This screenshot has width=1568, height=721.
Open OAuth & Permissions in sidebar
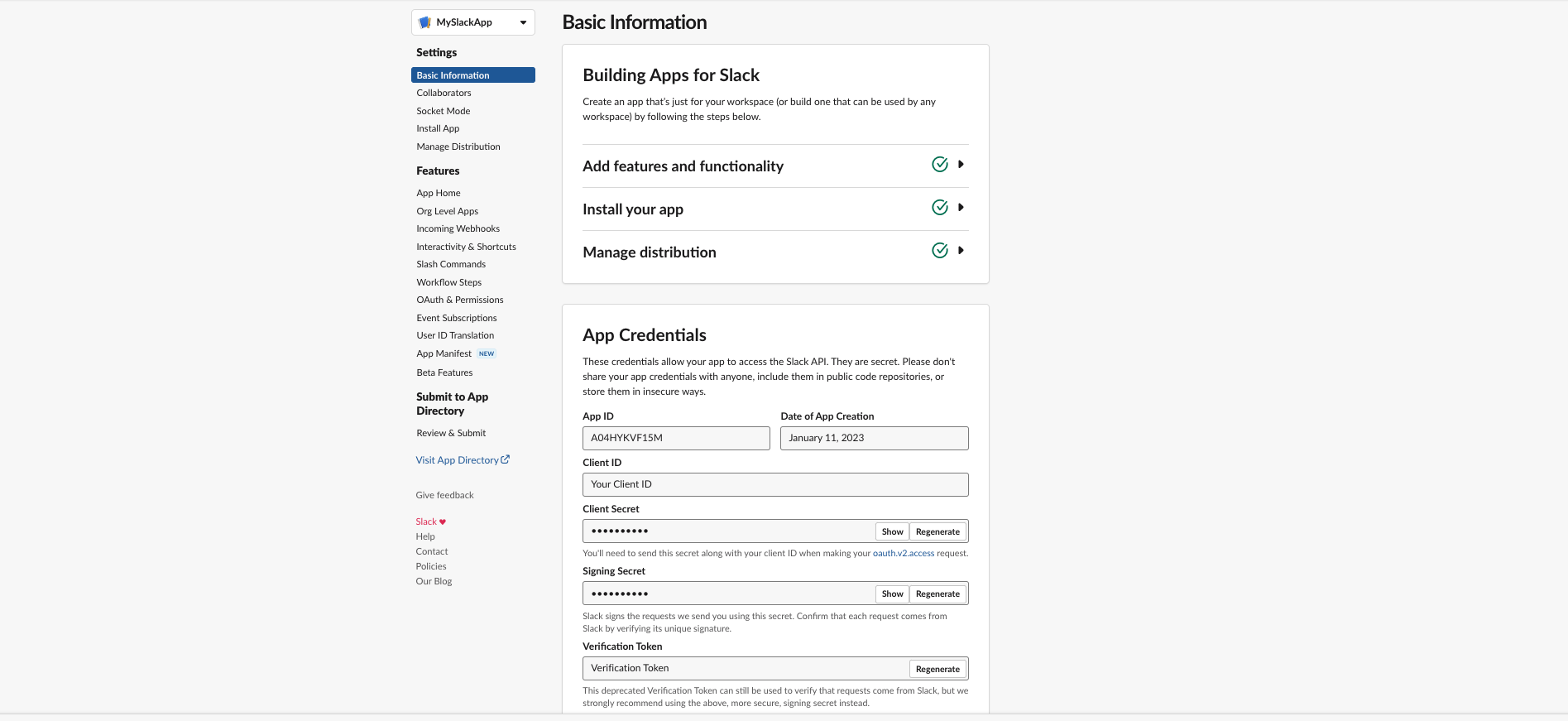click(x=459, y=300)
